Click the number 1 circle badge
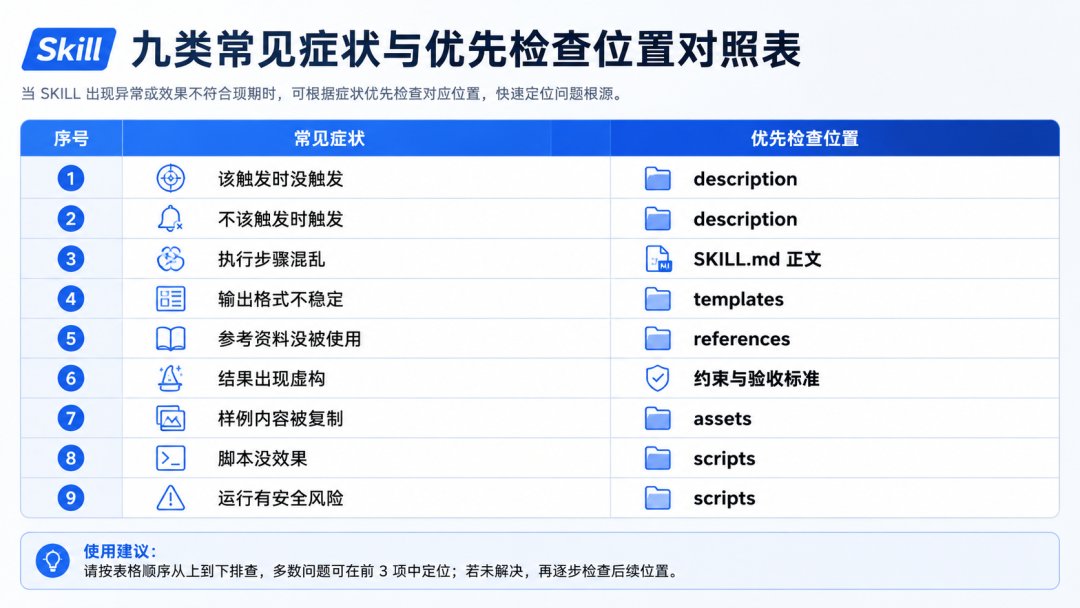Screen dimensions: 1080x608 pyautogui.click(x=70, y=179)
